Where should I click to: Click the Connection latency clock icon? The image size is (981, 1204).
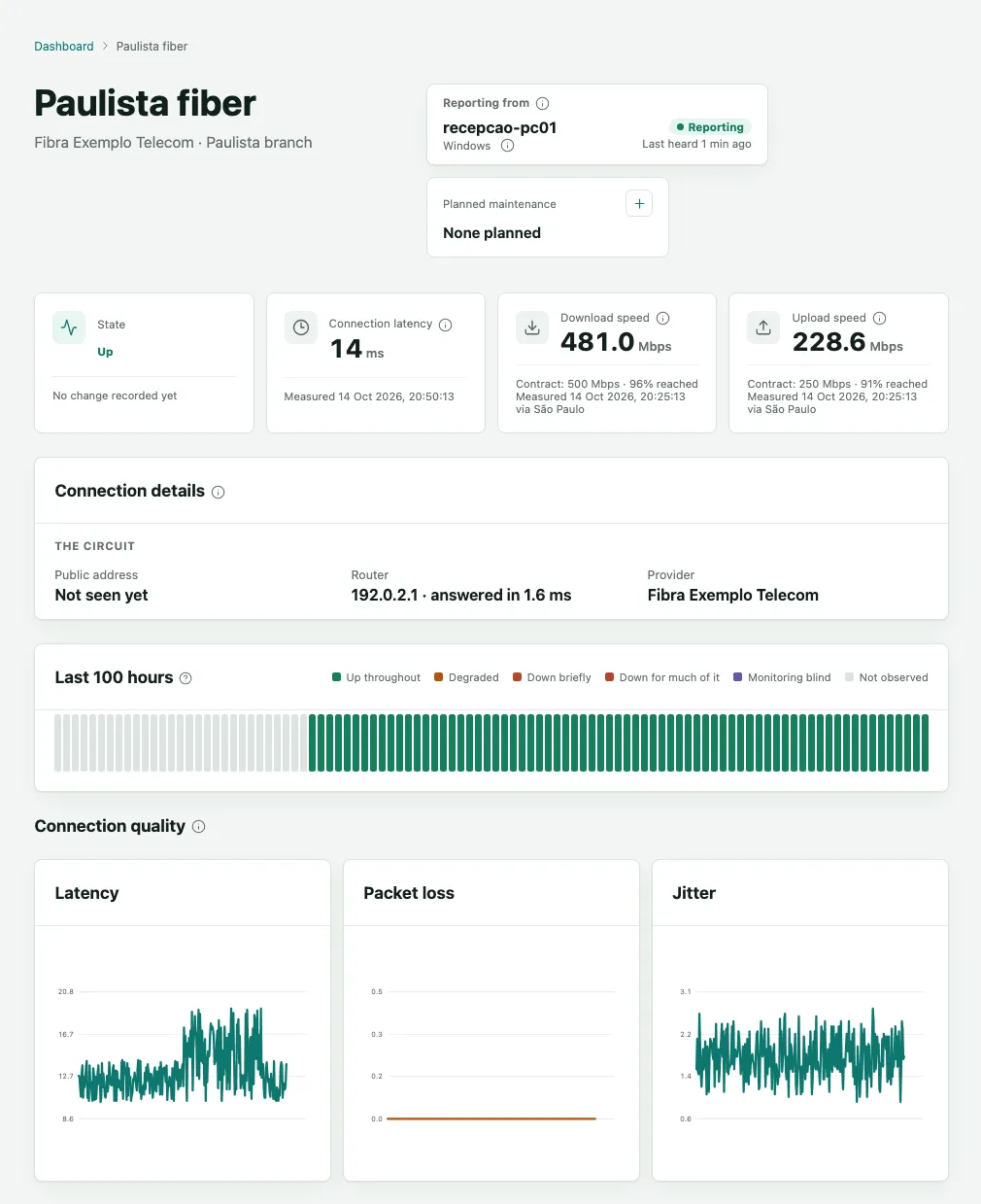[301, 327]
